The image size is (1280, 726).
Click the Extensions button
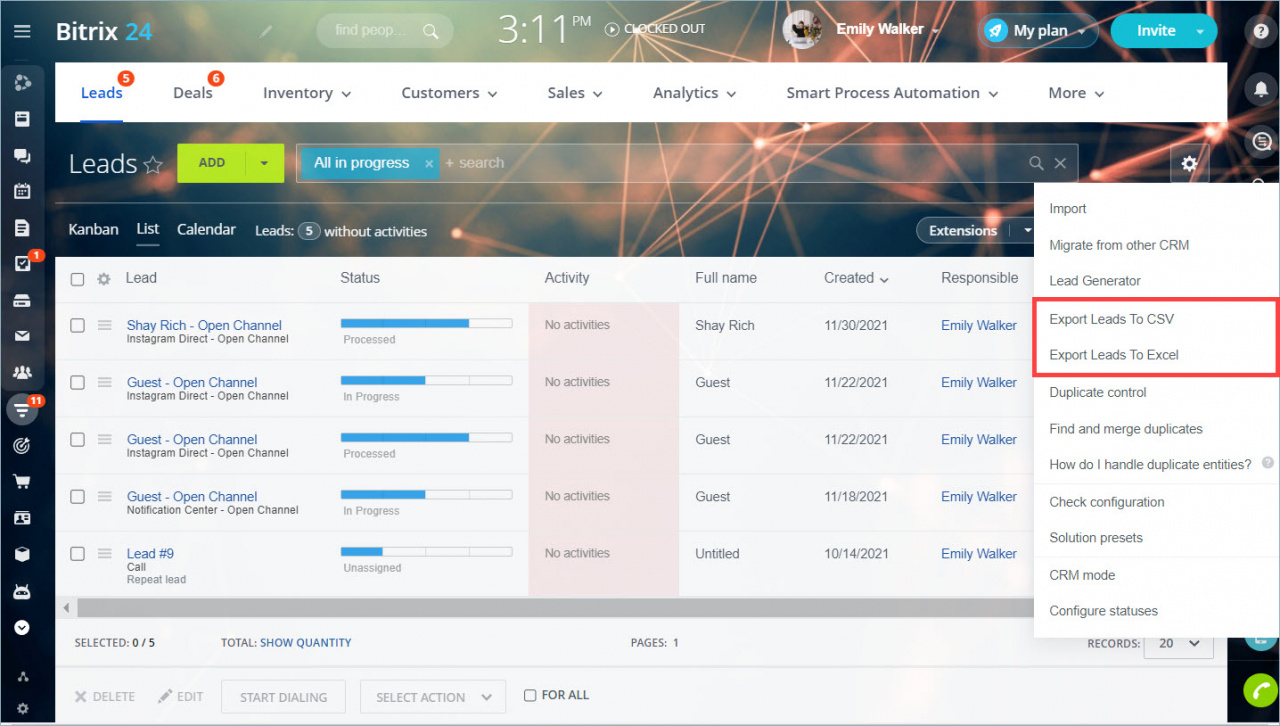coord(963,231)
